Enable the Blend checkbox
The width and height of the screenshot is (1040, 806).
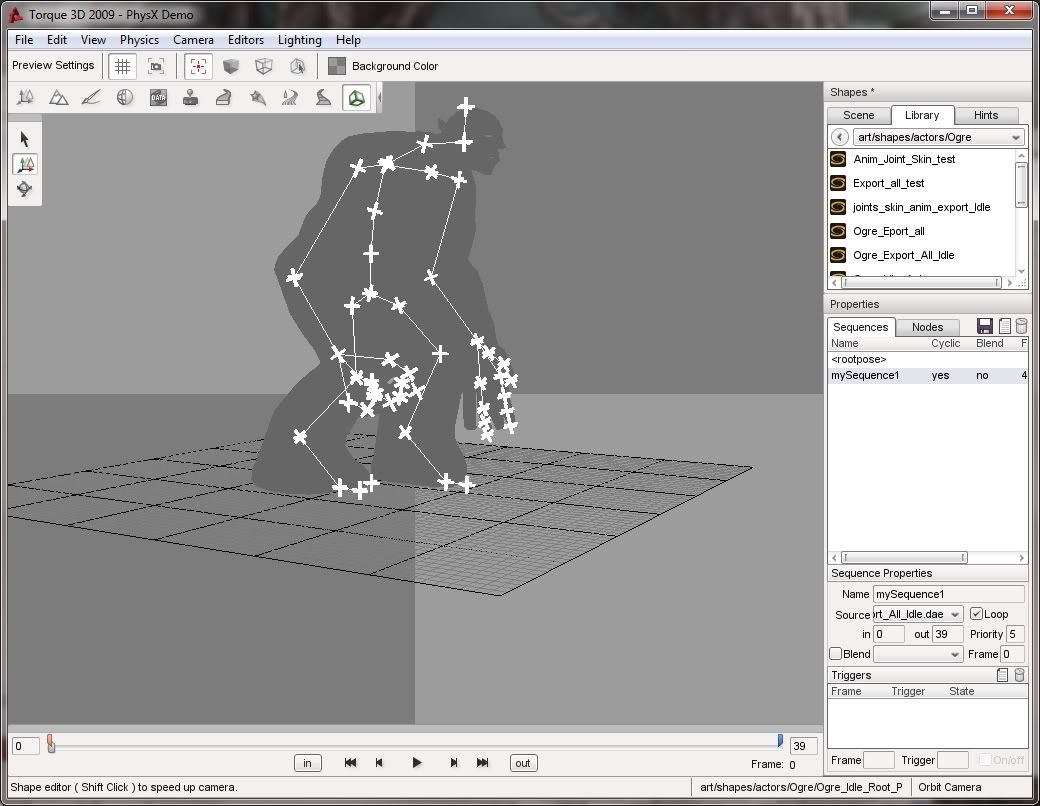coord(836,654)
